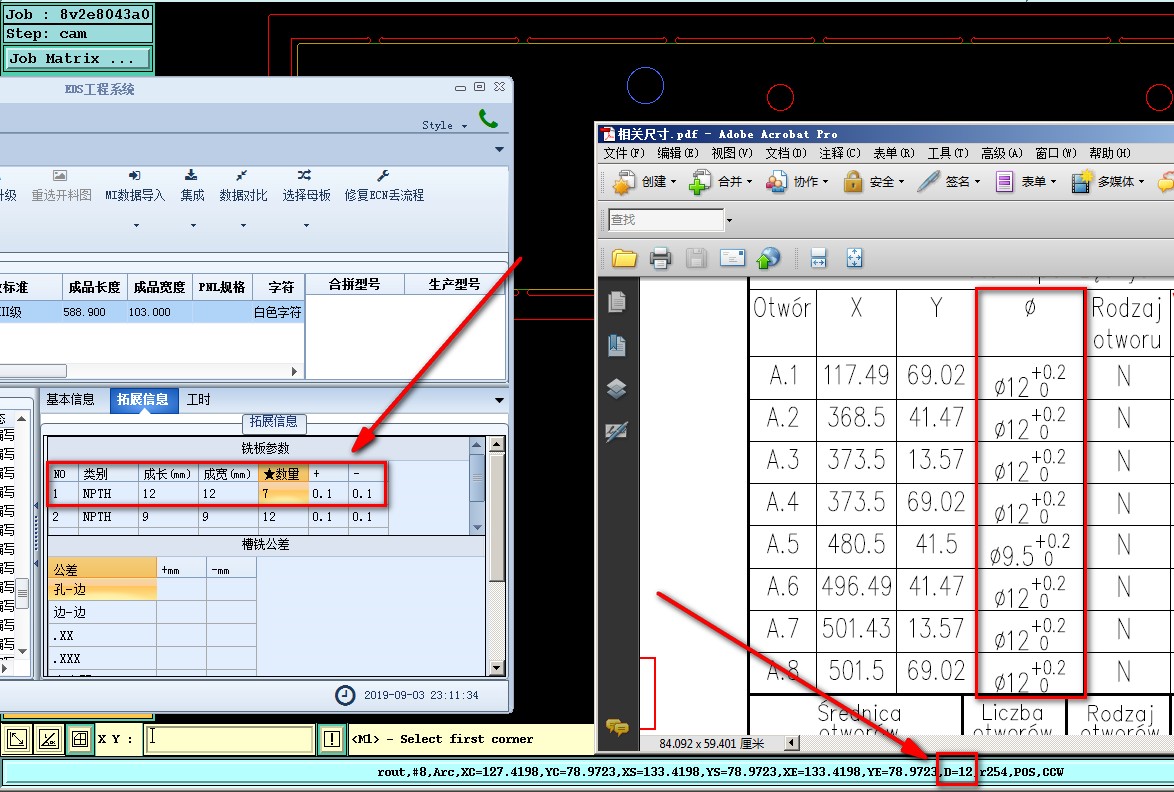Expand the arrow under 数据对比
The image size is (1174, 792).
243,225
